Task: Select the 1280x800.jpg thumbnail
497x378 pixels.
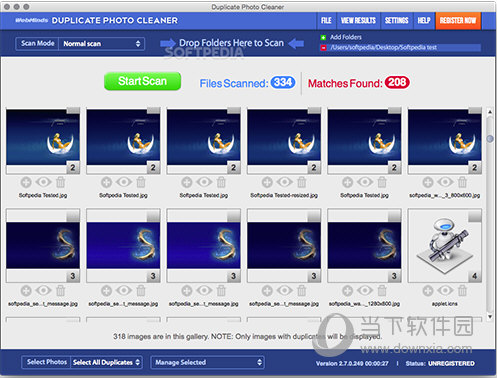Action: [x=364, y=246]
